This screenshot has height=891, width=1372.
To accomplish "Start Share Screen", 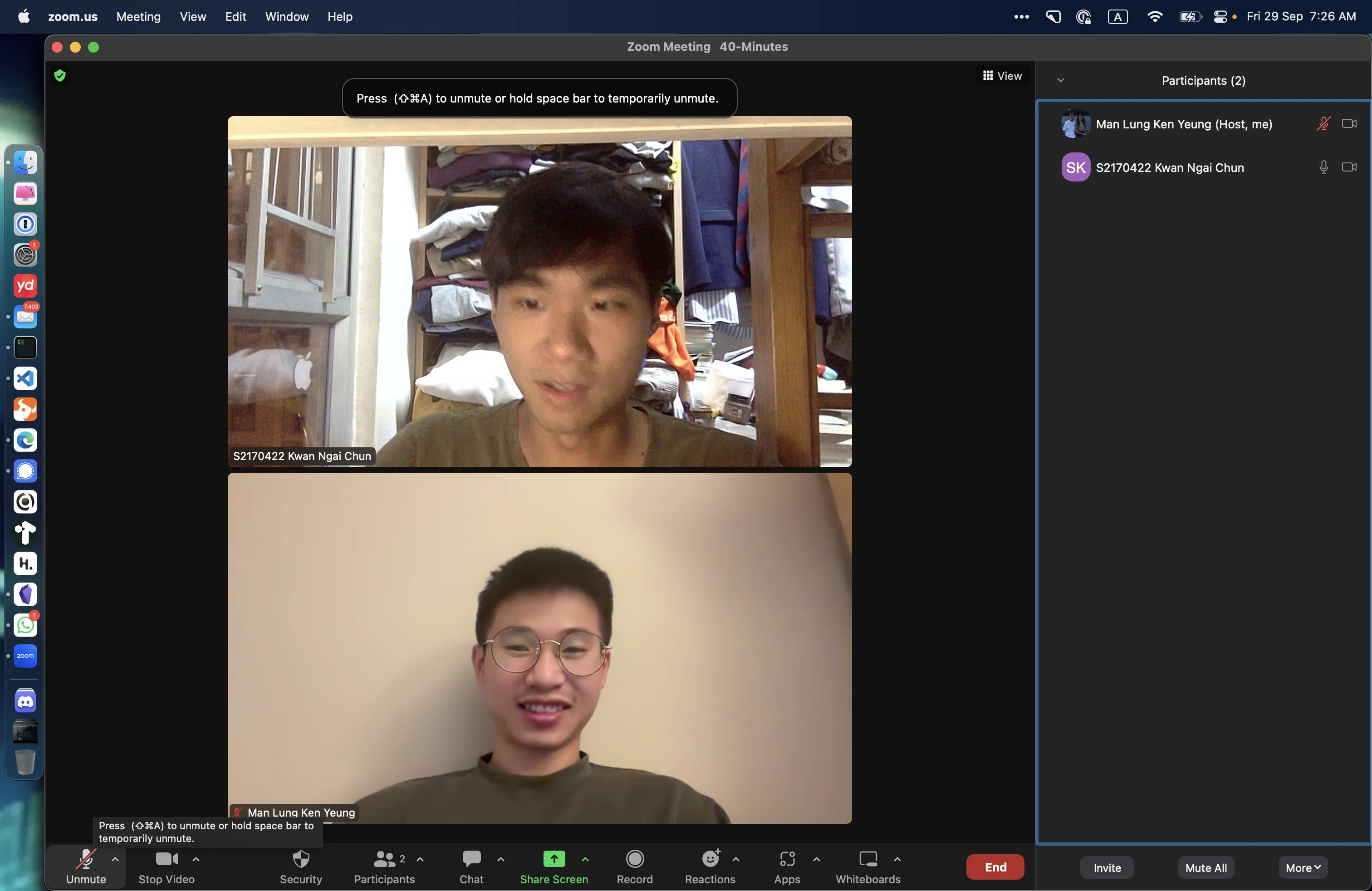I will tap(554, 866).
